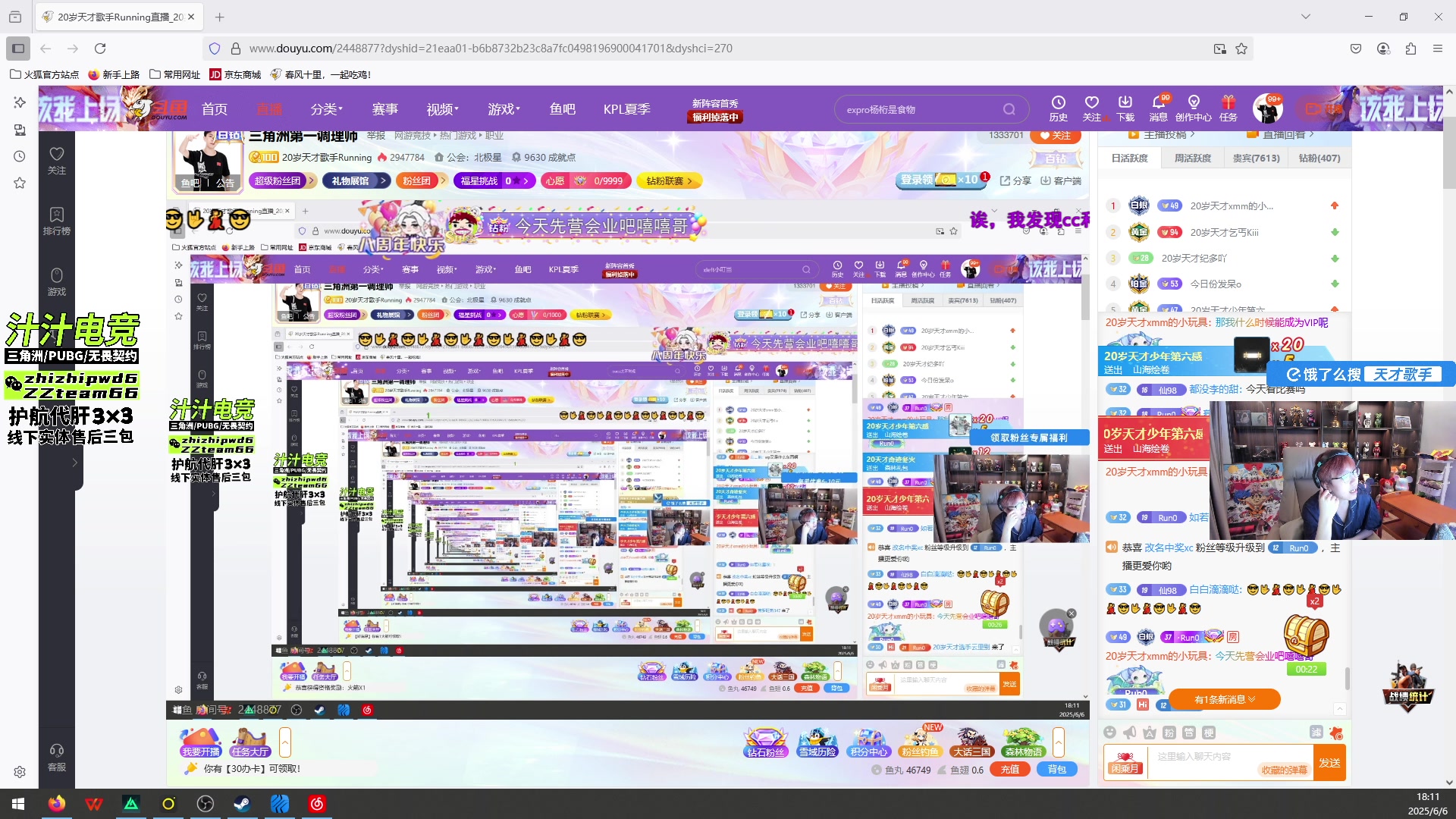Switch to 周活跃度 tab
The width and height of the screenshot is (1456, 819).
pyautogui.click(x=1193, y=158)
